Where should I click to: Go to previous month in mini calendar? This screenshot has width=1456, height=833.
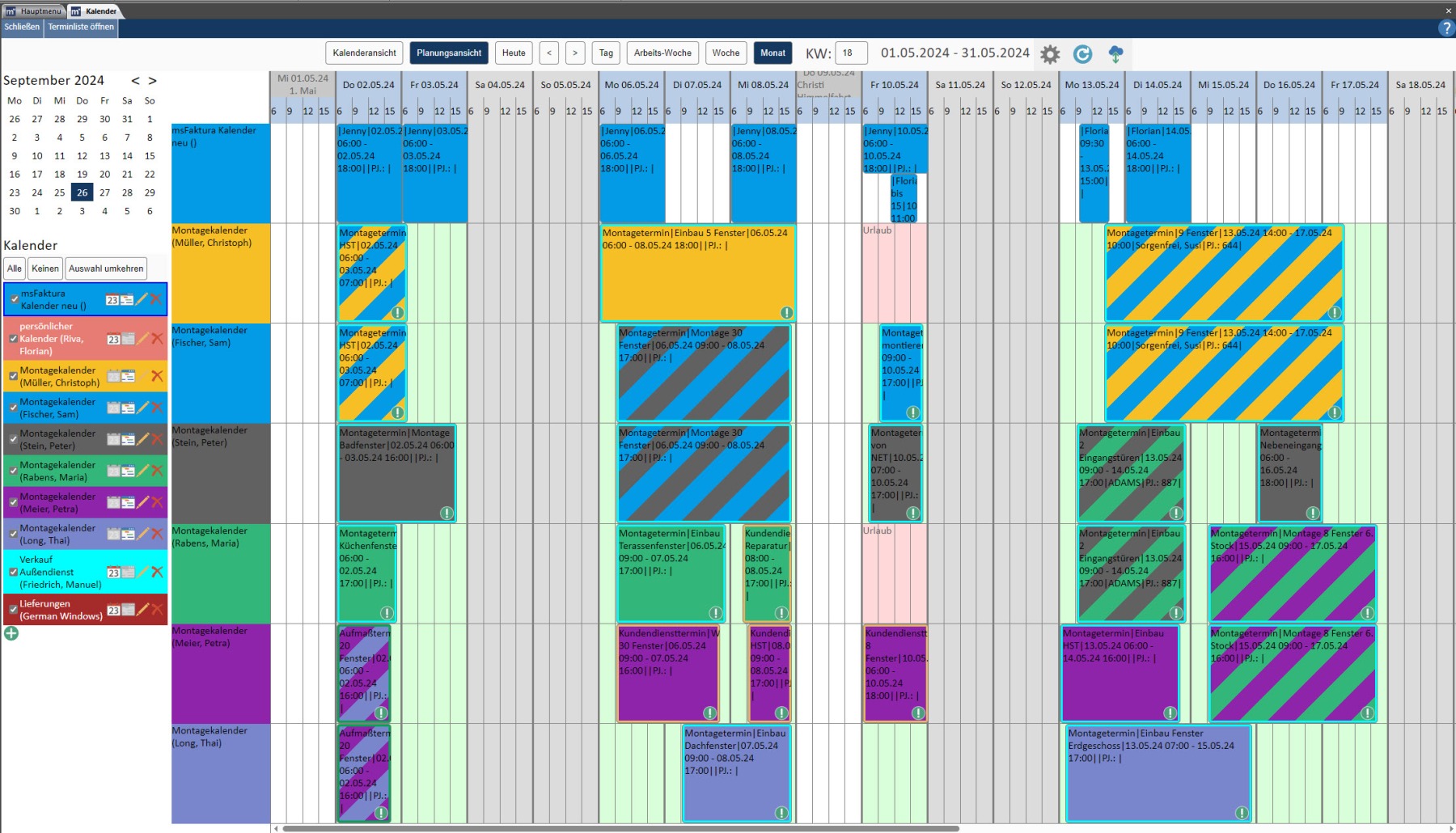135,81
